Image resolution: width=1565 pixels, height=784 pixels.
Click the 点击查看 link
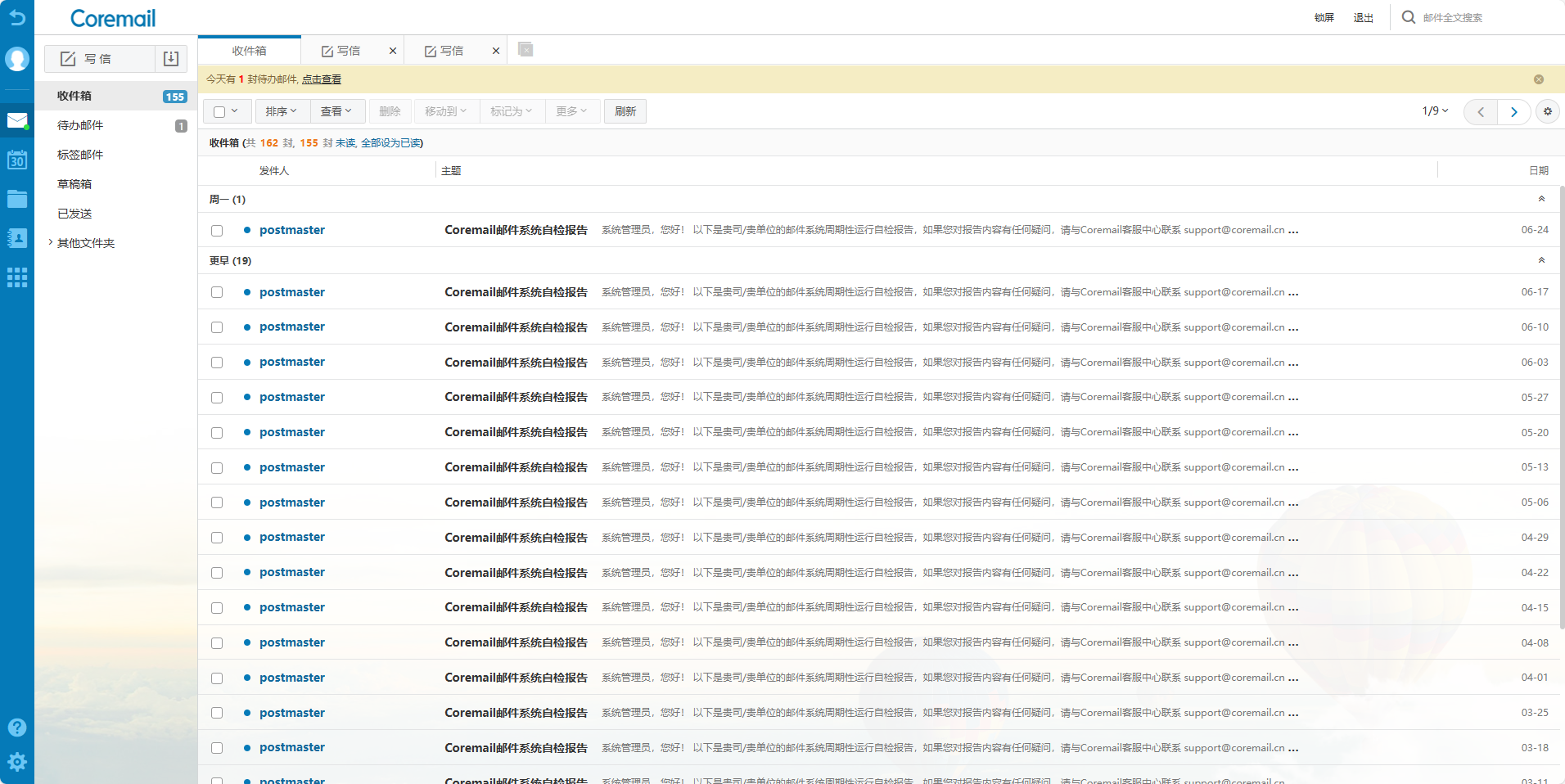(322, 79)
